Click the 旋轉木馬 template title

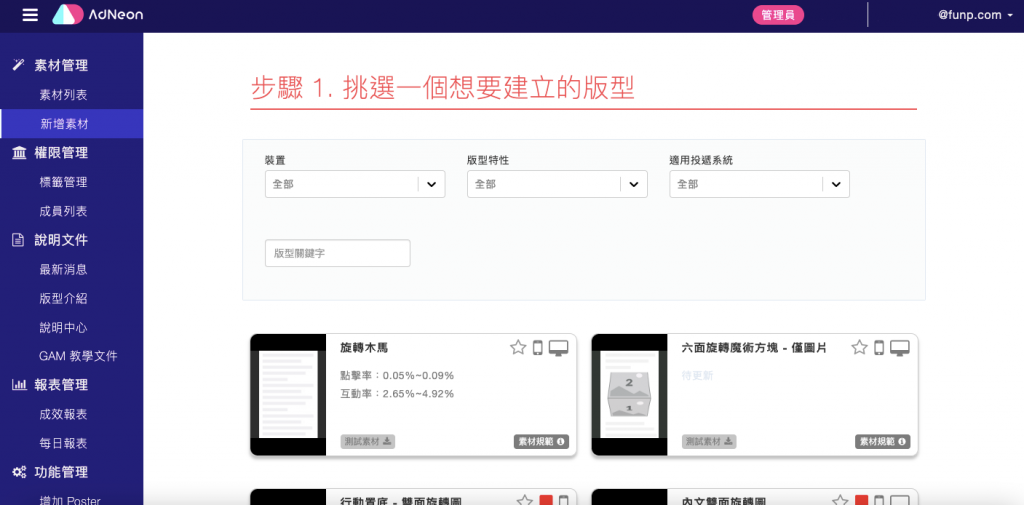click(364, 348)
